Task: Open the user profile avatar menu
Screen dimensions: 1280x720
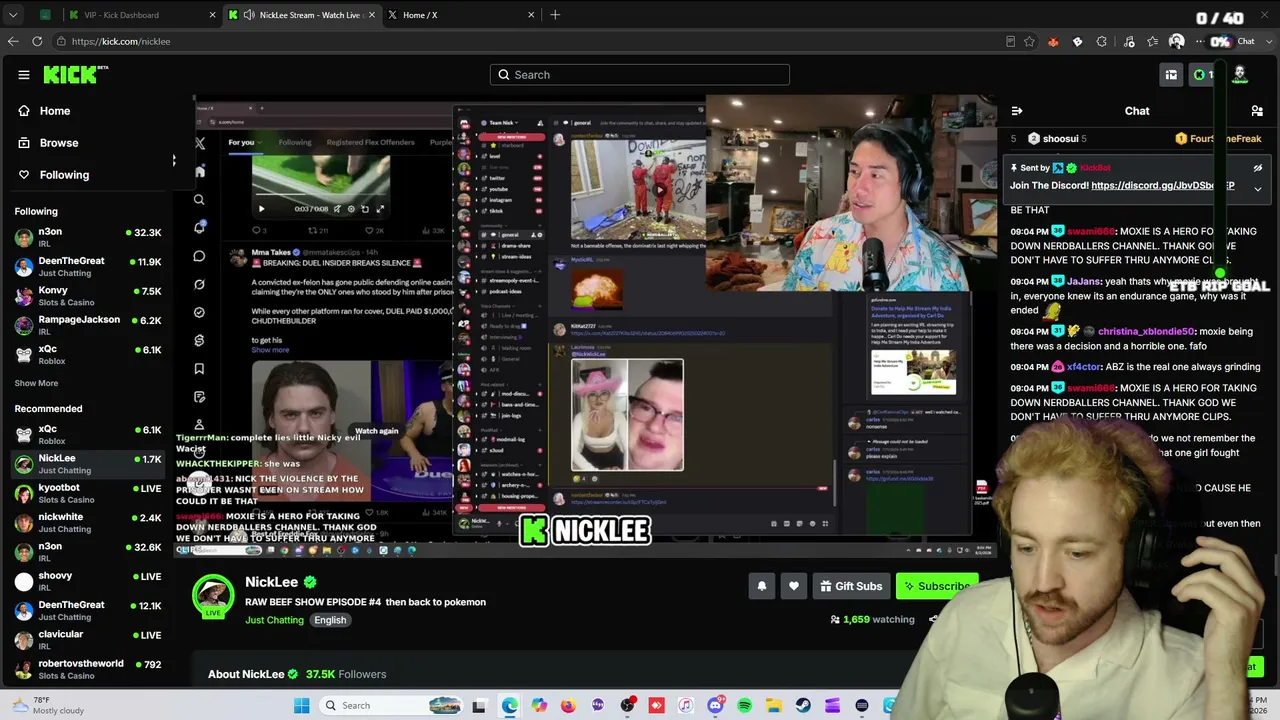Action: pos(1240,74)
